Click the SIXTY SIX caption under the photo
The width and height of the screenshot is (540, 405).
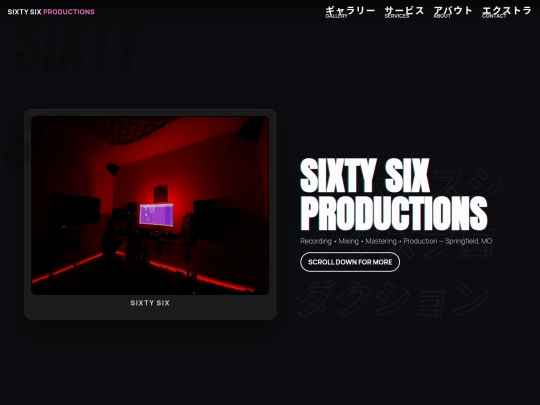coord(150,303)
